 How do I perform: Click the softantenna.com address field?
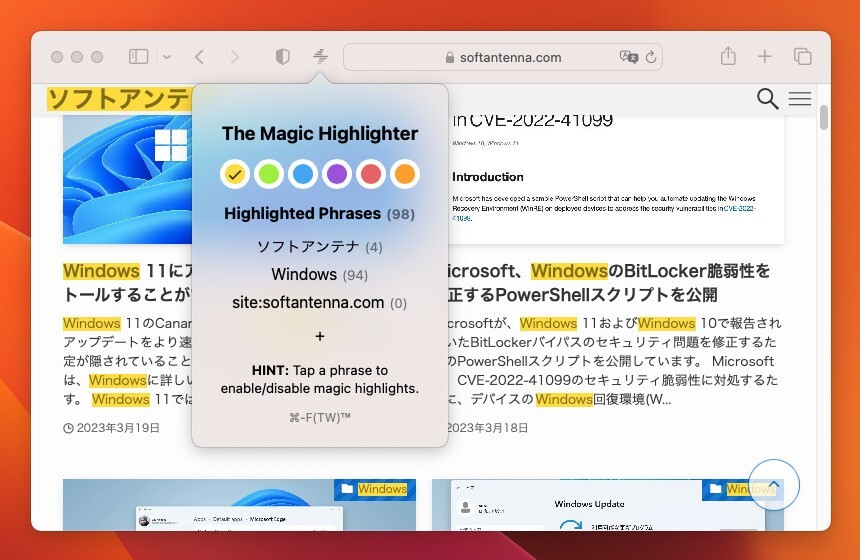pos(503,57)
